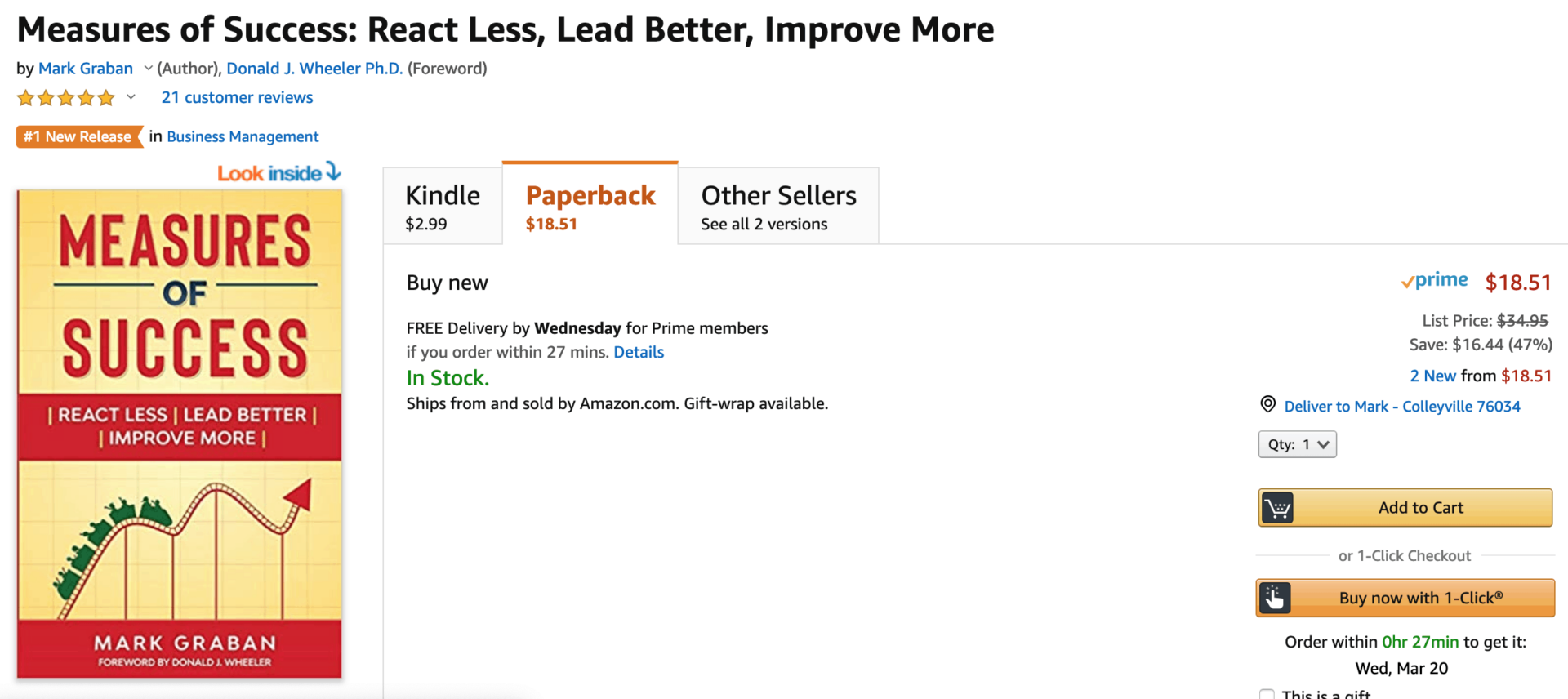
Task: Expand the star rating breakdown chevron
Action: click(131, 97)
